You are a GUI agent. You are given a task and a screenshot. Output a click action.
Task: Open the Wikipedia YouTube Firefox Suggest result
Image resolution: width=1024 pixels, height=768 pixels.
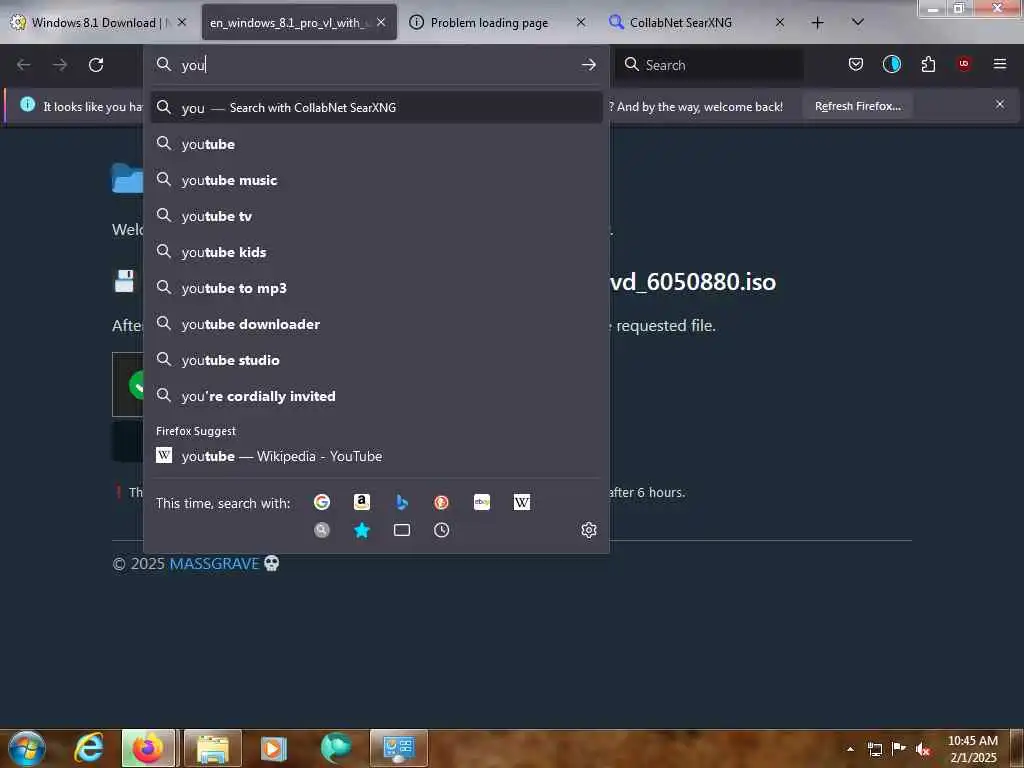pos(376,456)
